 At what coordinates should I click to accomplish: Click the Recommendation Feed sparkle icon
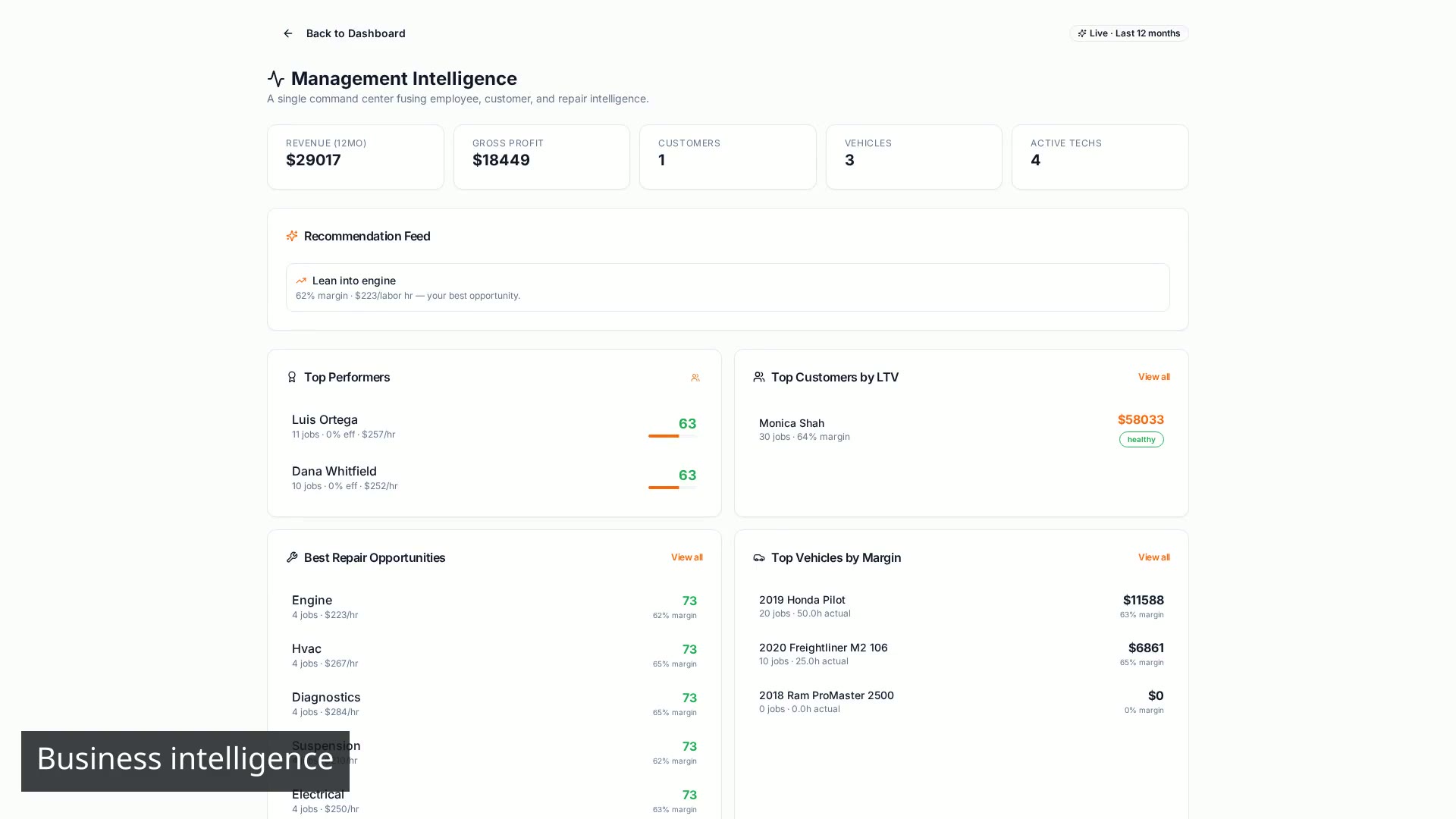292,236
